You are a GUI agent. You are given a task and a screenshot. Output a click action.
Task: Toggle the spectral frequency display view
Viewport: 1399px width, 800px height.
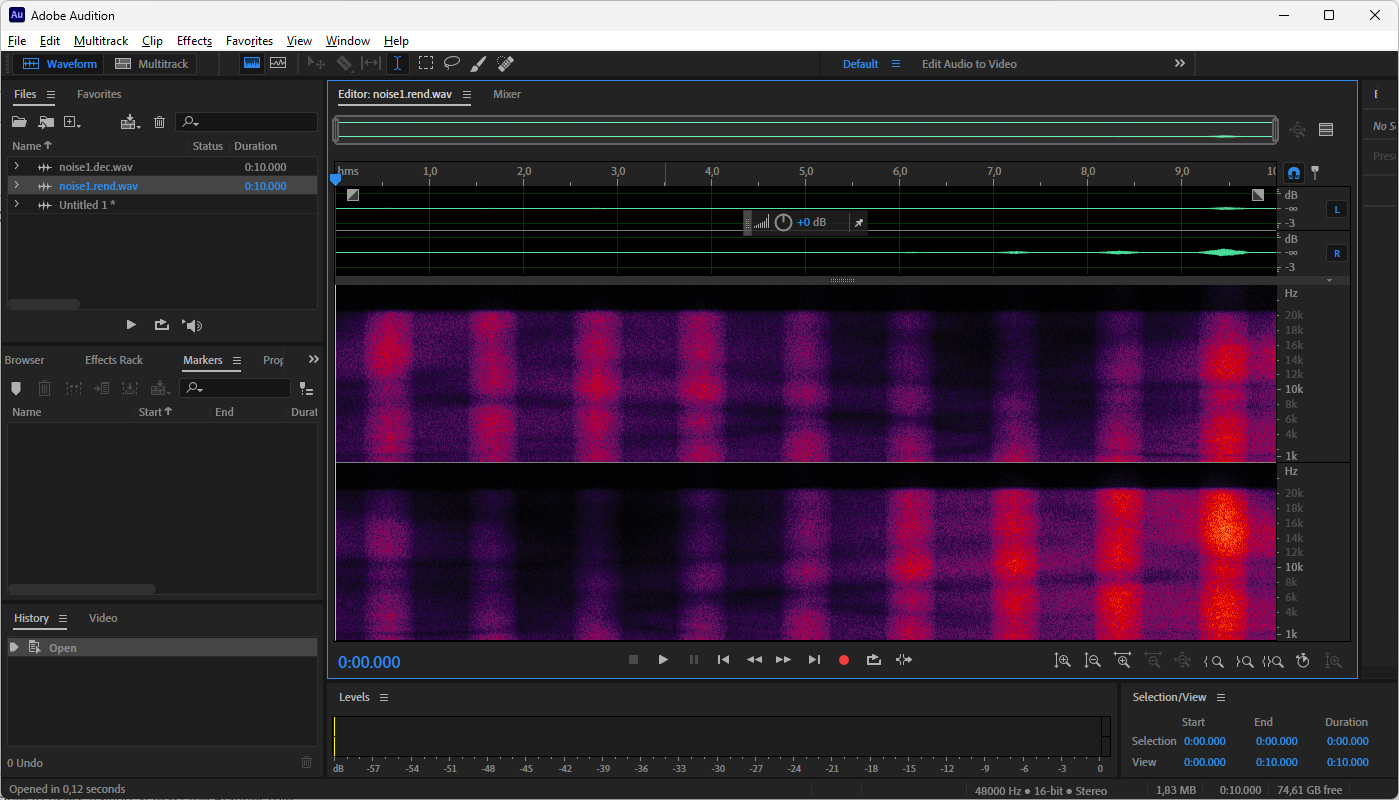[252, 63]
